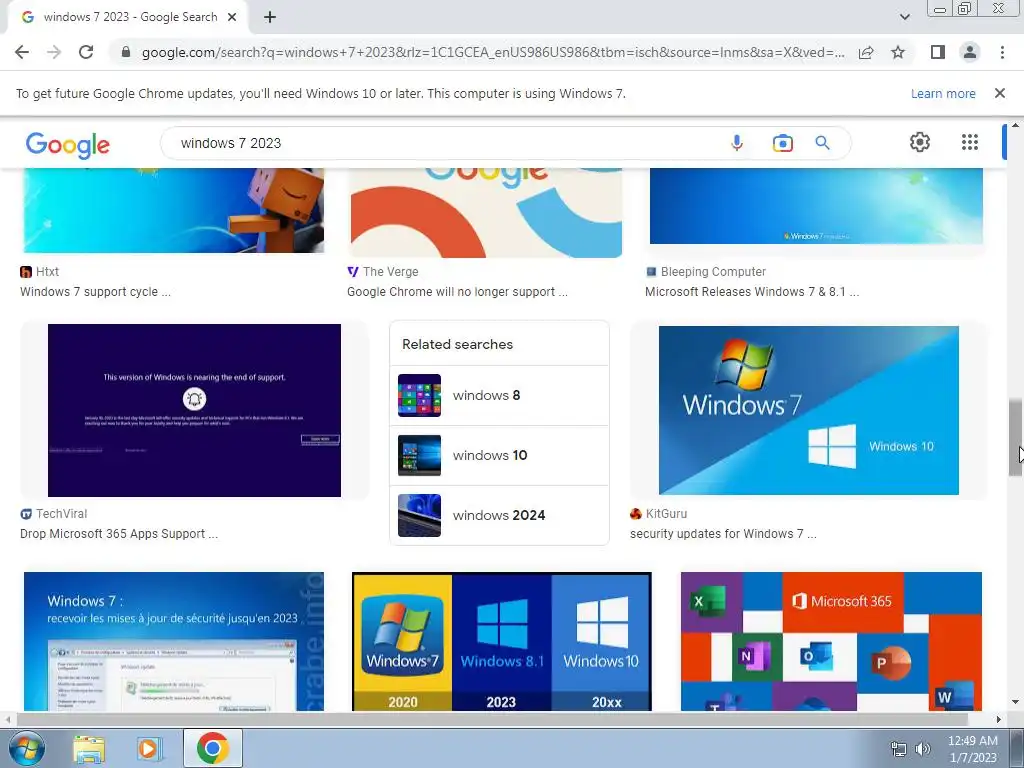Open Windows Explorer from taskbar
1024x768 pixels.
(x=89, y=749)
